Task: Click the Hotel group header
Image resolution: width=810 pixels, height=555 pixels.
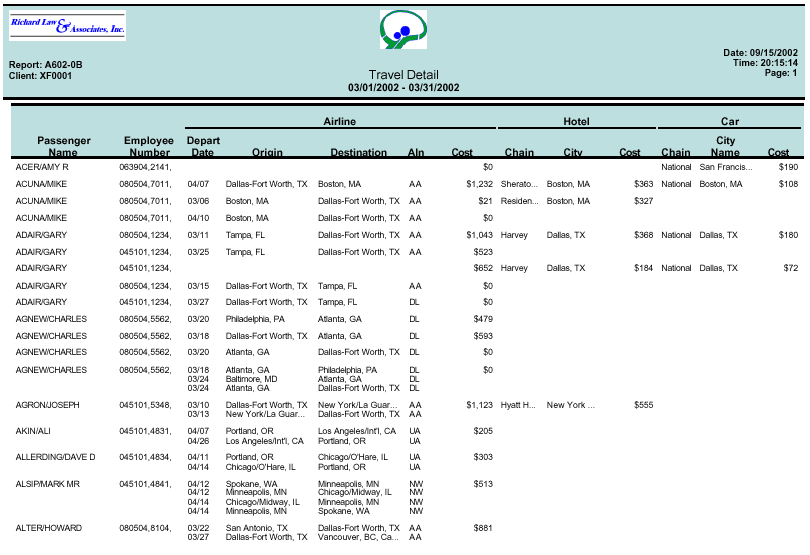Action: [576, 121]
